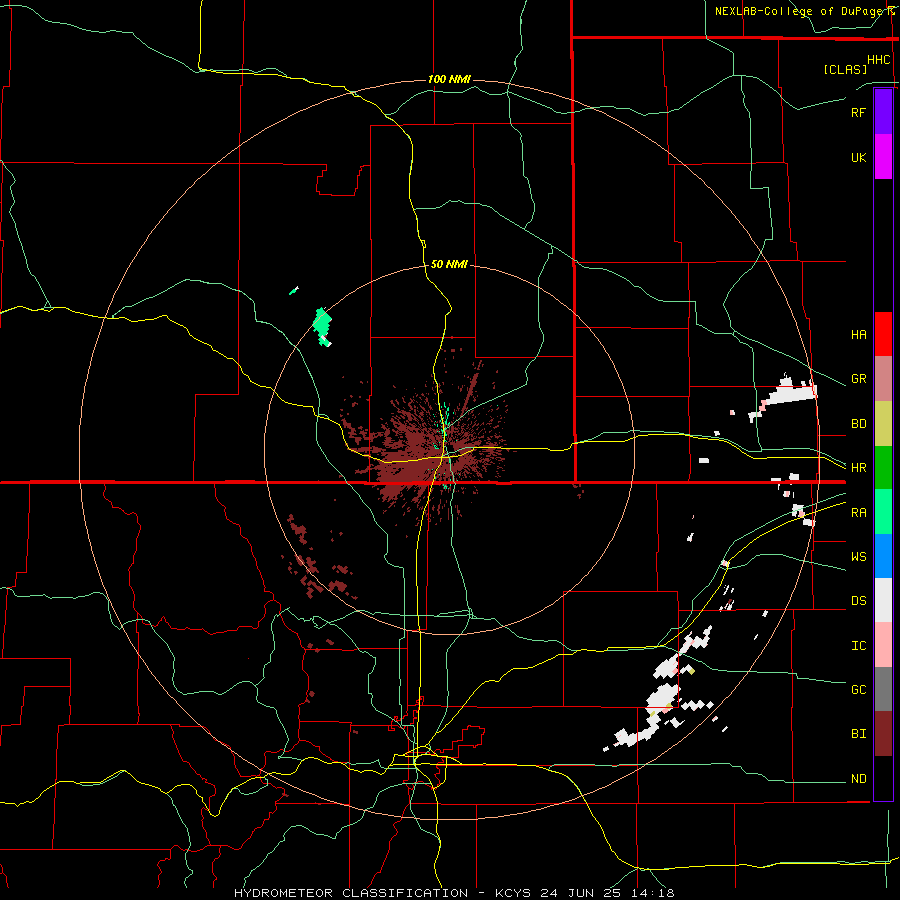The height and width of the screenshot is (900, 900).
Task: Click the WS legend label
Action: click(x=858, y=556)
